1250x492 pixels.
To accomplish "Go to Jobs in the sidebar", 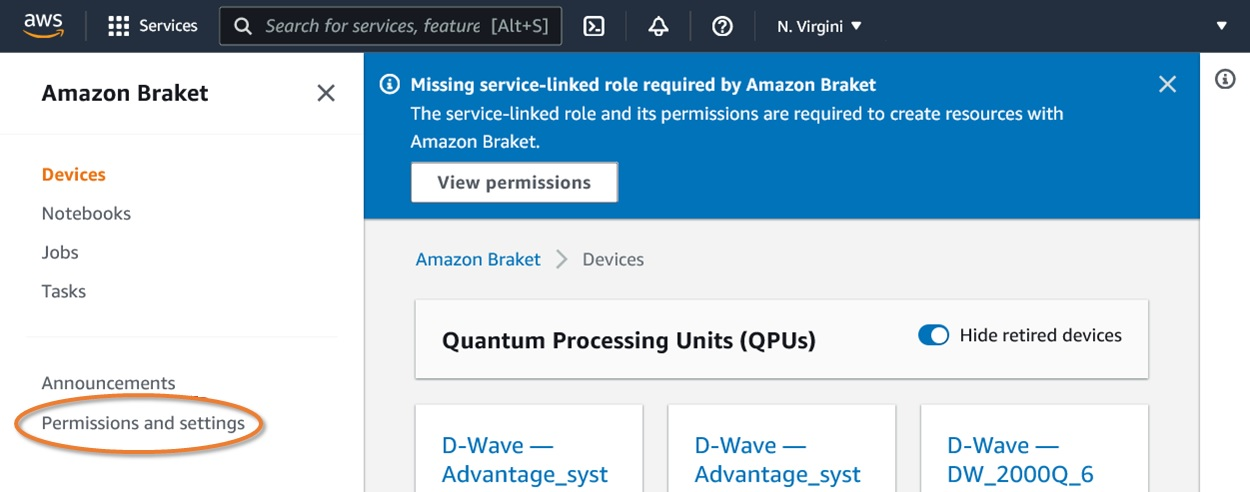I will tap(60, 252).
